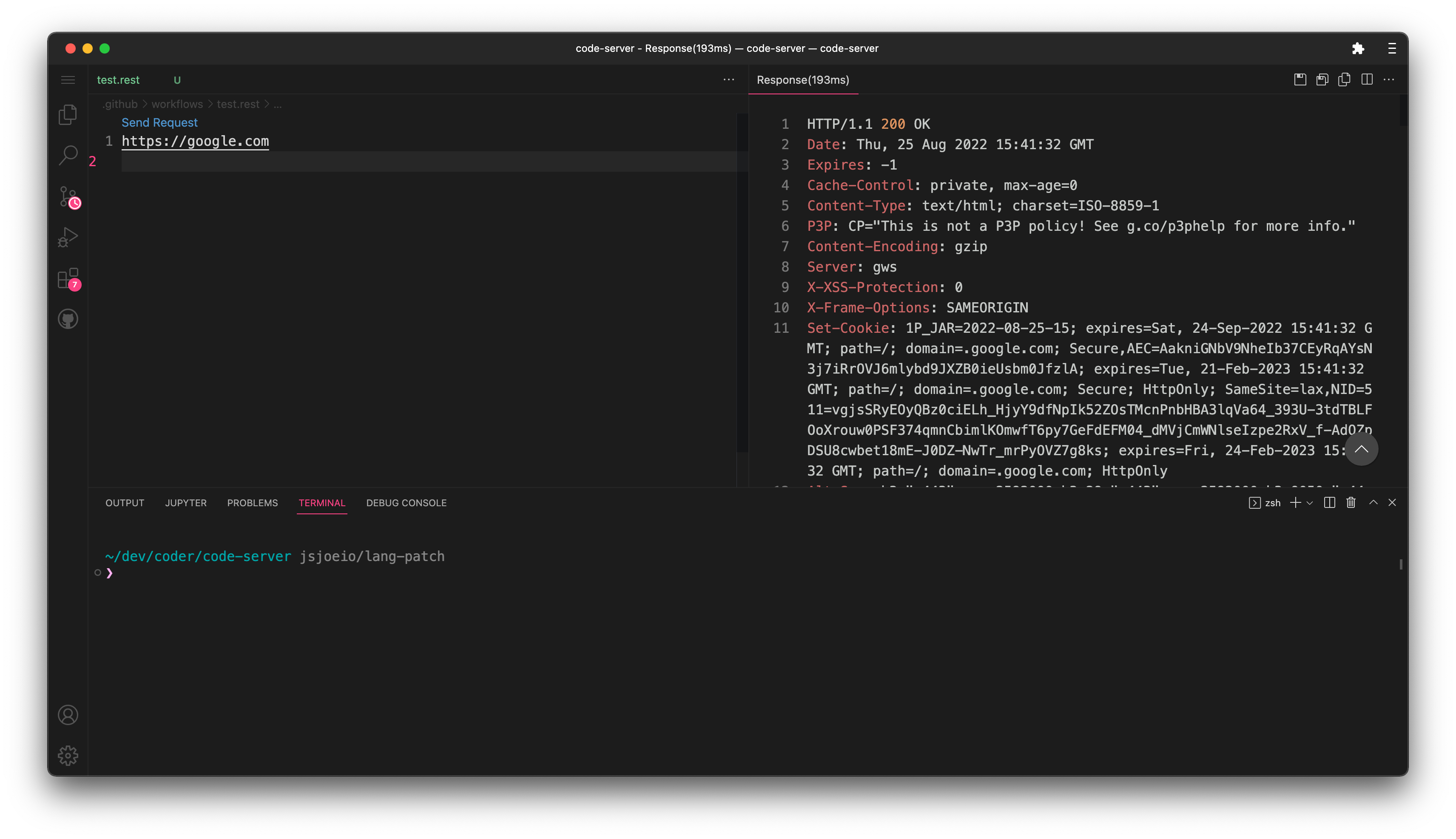Screen dimensions: 1456x839
Task: Open the GitHub sidebar view
Action: [x=68, y=319]
